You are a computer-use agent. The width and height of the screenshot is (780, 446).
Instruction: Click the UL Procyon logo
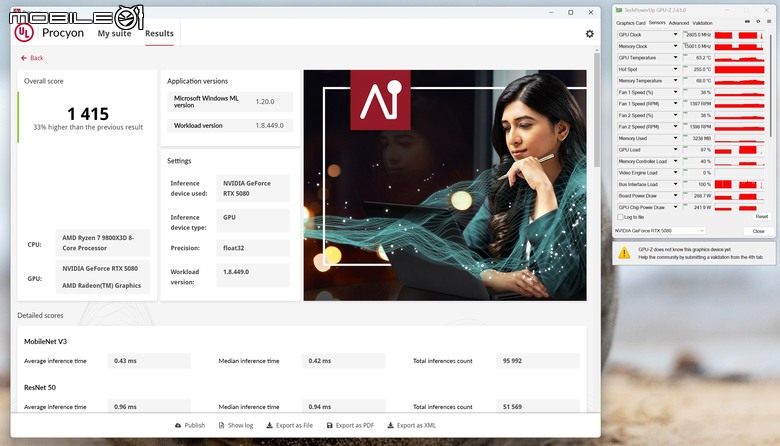coord(24,33)
